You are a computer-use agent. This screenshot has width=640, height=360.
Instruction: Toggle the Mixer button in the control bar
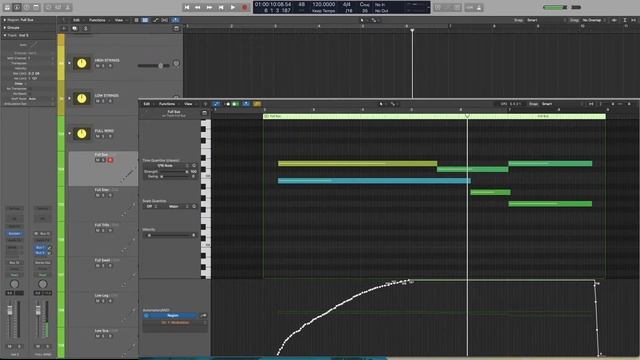pos(58,7)
